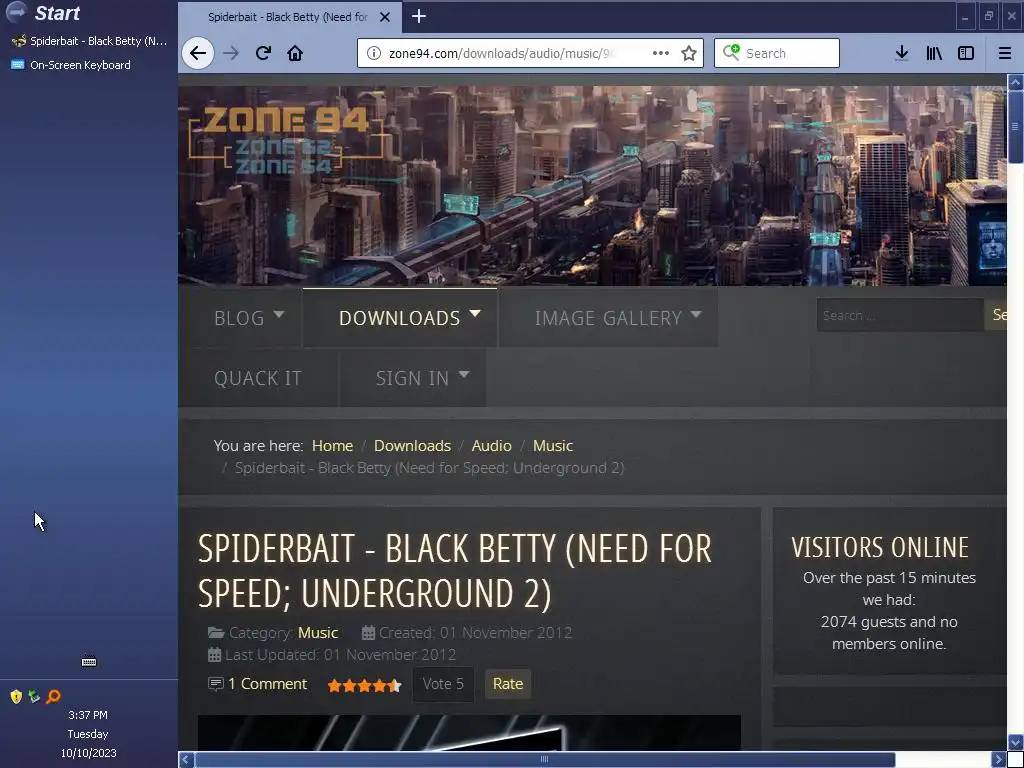1024x768 pixels.
Task: Click the Zone 94 site logo
Action: point(286,140)
